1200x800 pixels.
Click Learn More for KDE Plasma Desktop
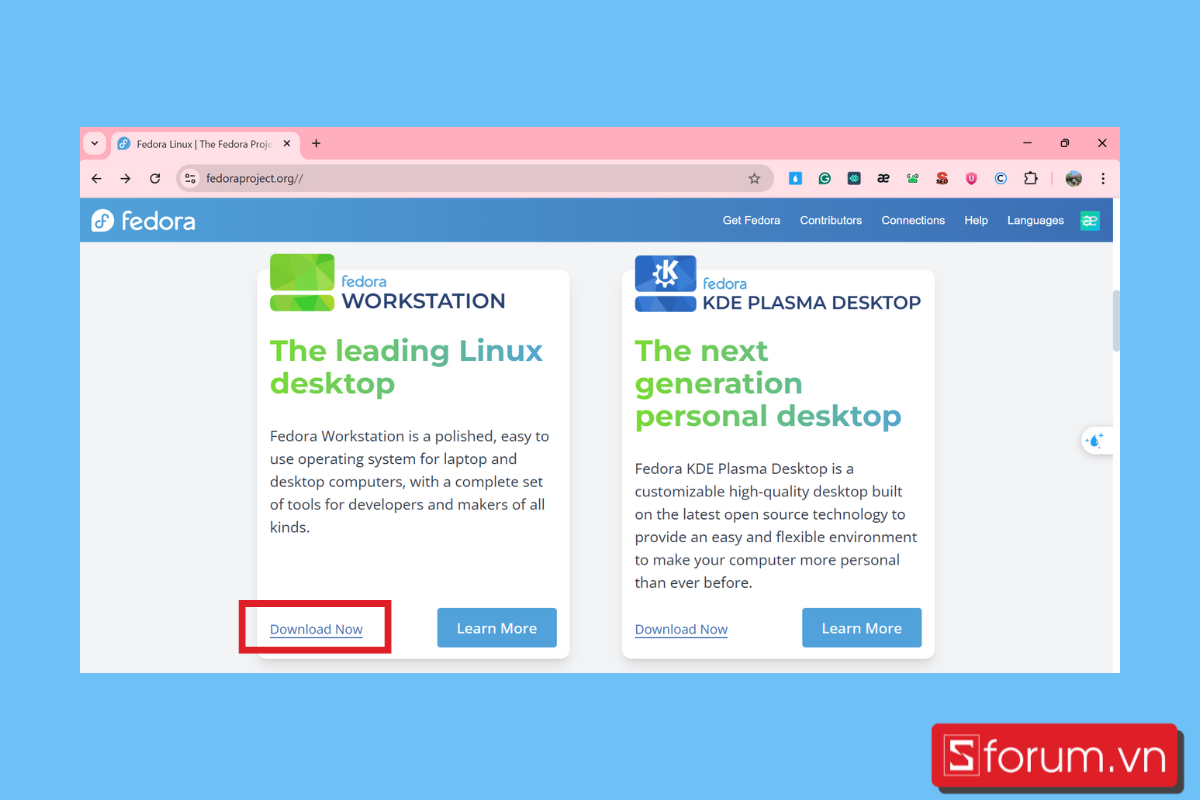[862, 628]
